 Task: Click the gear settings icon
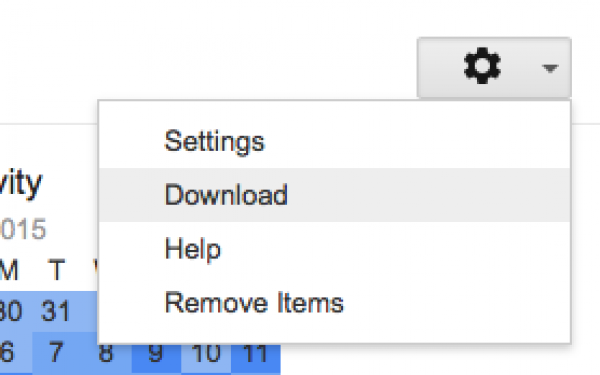click(482, 66)
